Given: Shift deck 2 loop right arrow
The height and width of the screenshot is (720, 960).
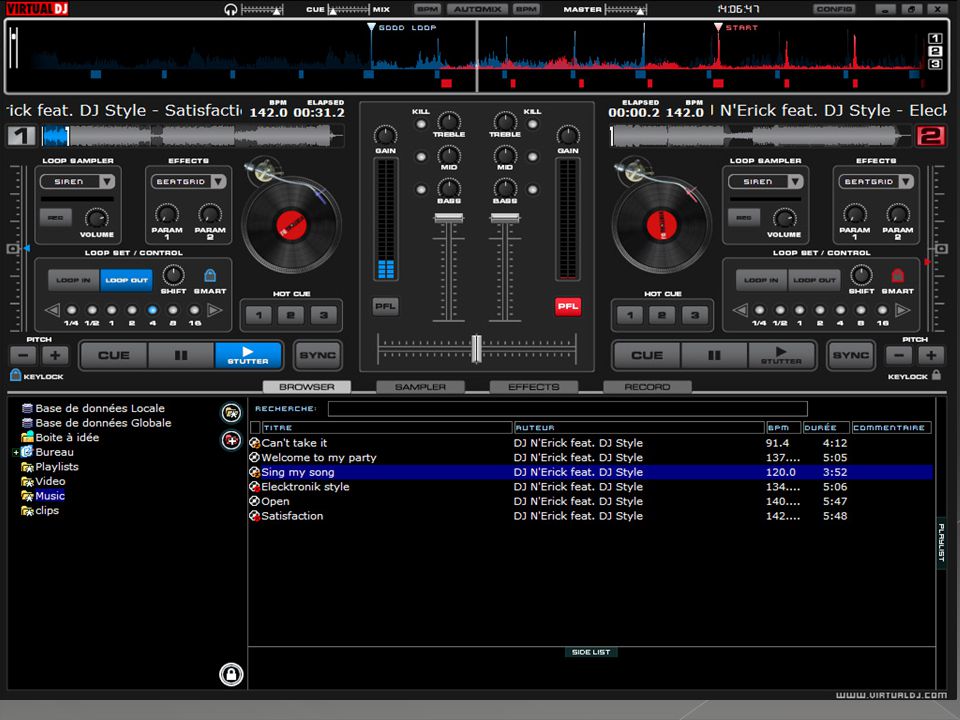Looking at the screenshot, I should 902,310.
